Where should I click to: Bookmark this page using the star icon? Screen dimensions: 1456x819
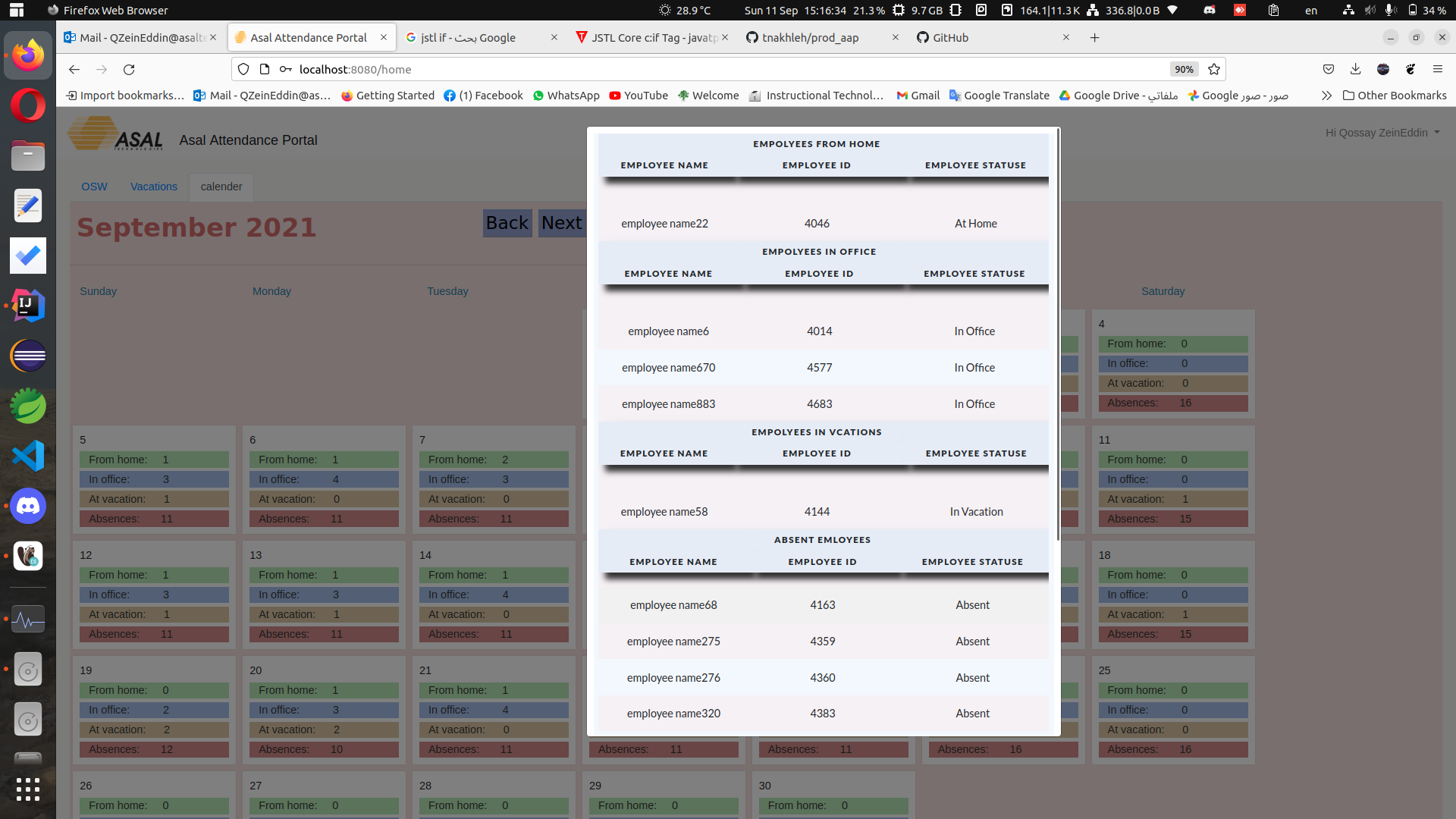click(1213, 69)
